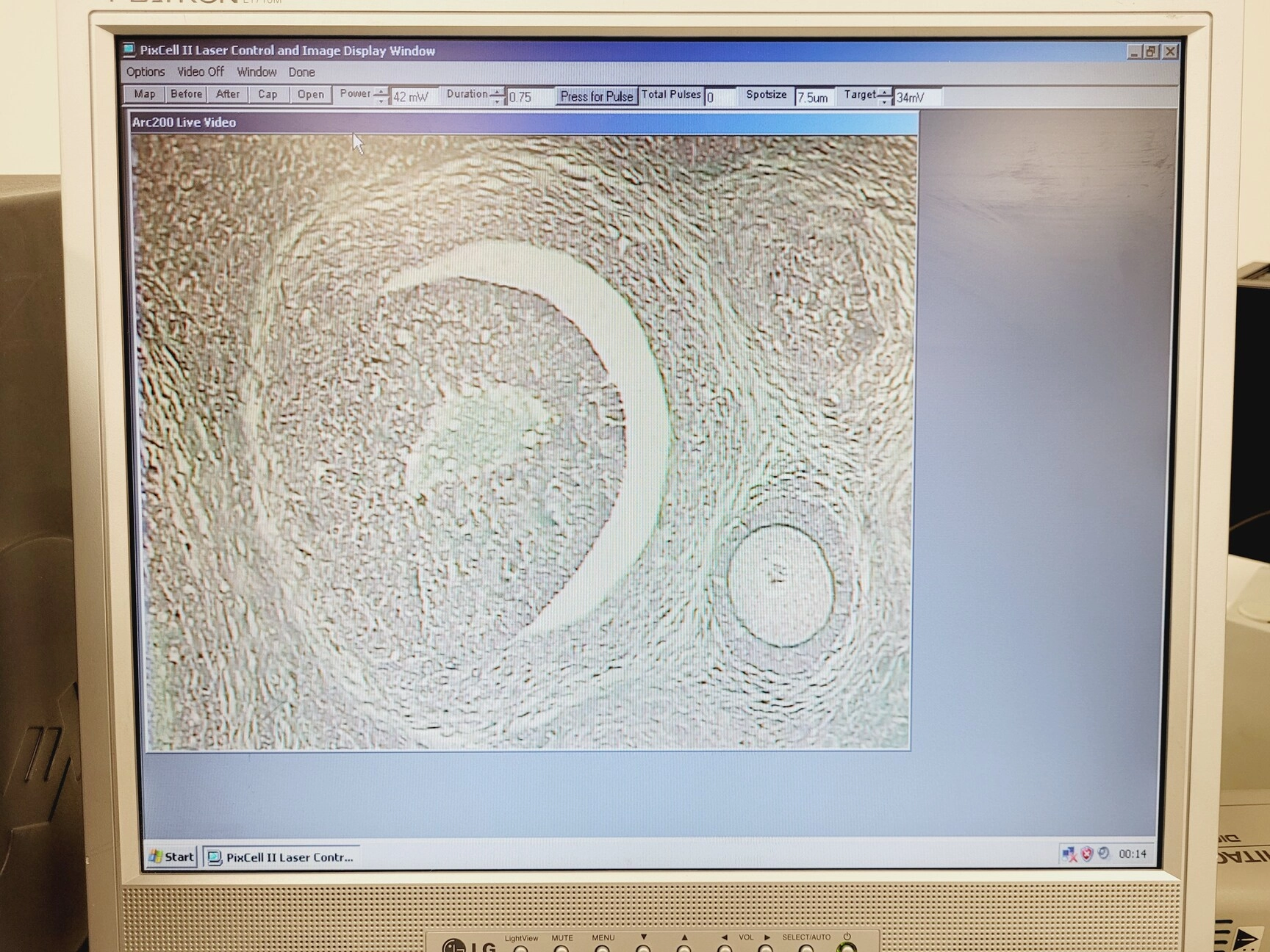Screen dimensions: 1270x952
Task: Click the PixCell II Laser Contr... taskbar button
Action: [x=281, y=857]
